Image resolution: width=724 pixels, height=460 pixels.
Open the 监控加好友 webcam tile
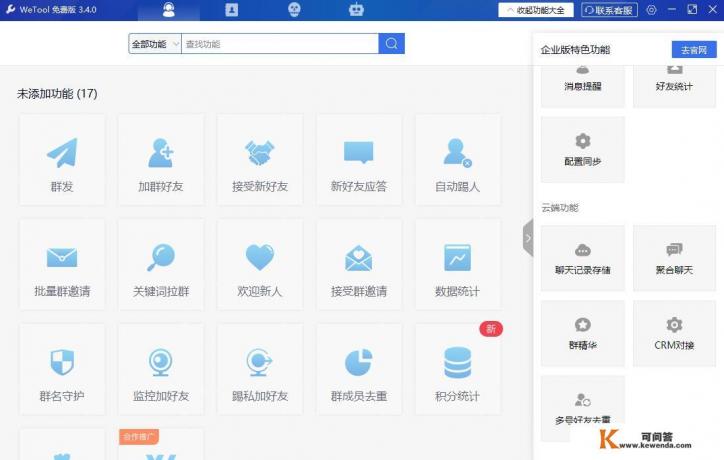[x=161, y=369]
